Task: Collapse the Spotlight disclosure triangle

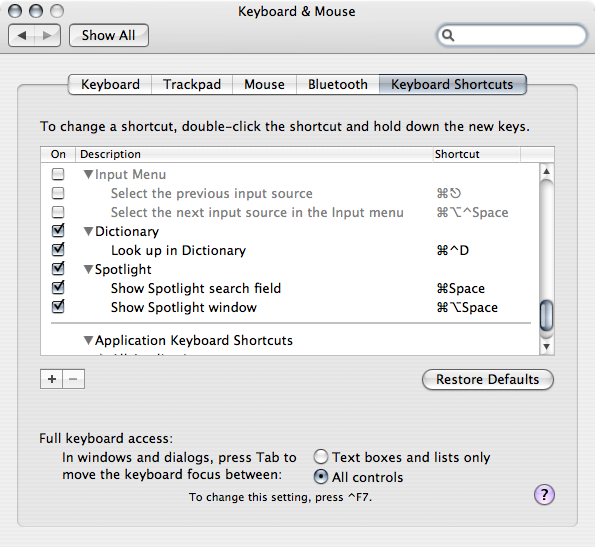Action: coord(88,269)
